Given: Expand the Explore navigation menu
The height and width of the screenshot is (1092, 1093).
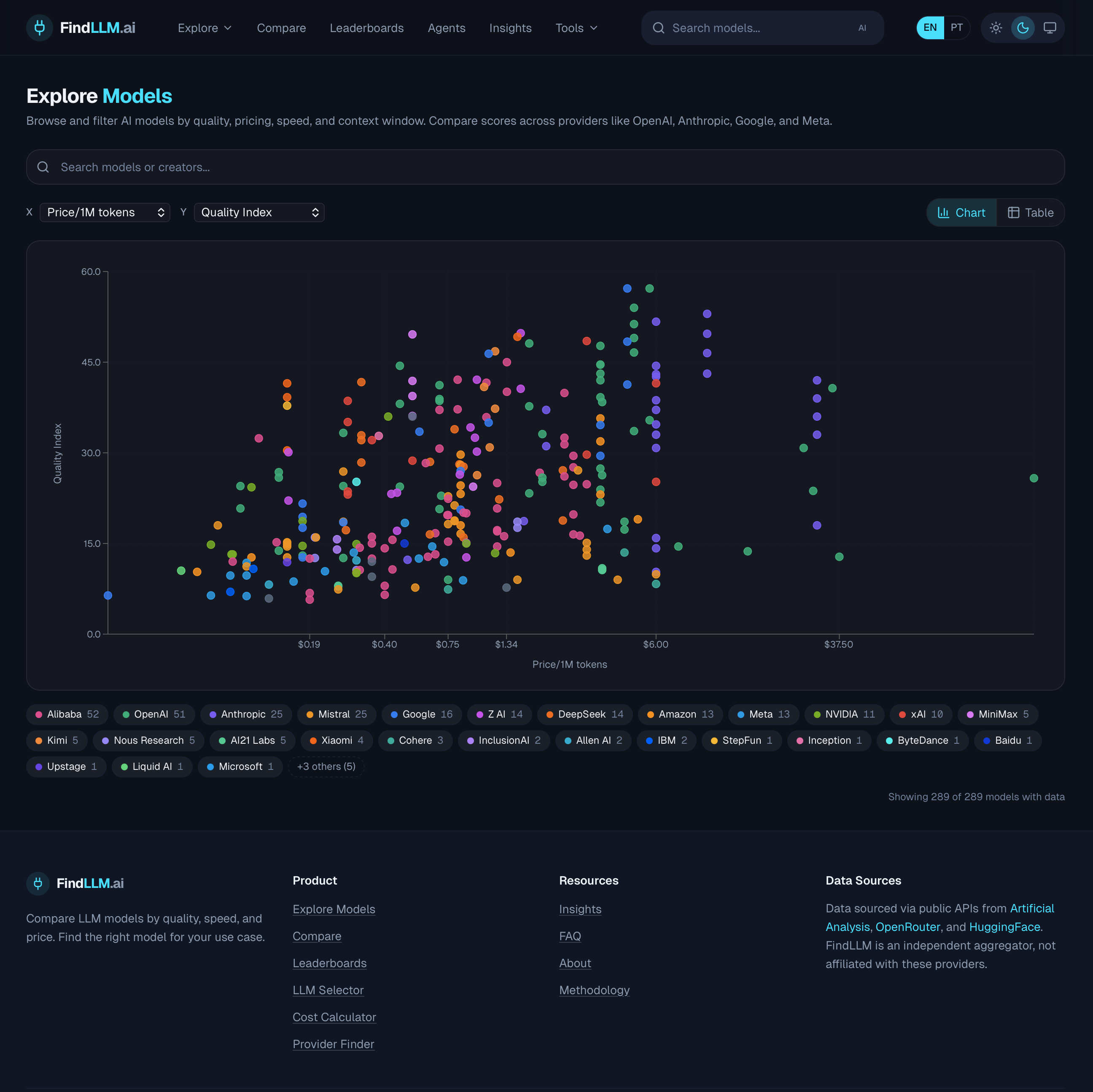Looking at the screenshot, I should (x=204, y=28).
